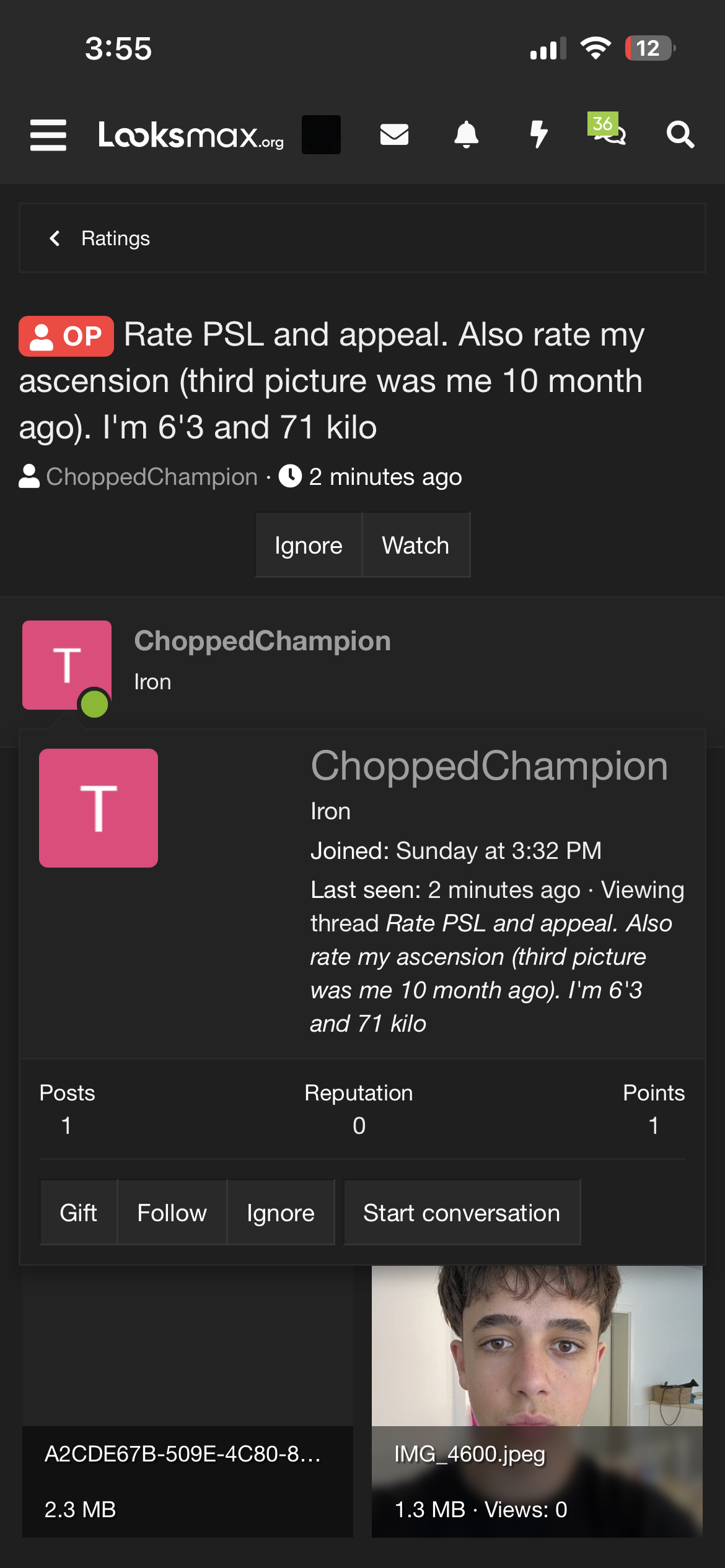This screenshot has height=1568, width=725.
Task: Tap the Ignore button under thread title
Action: (x=308, y=546)
